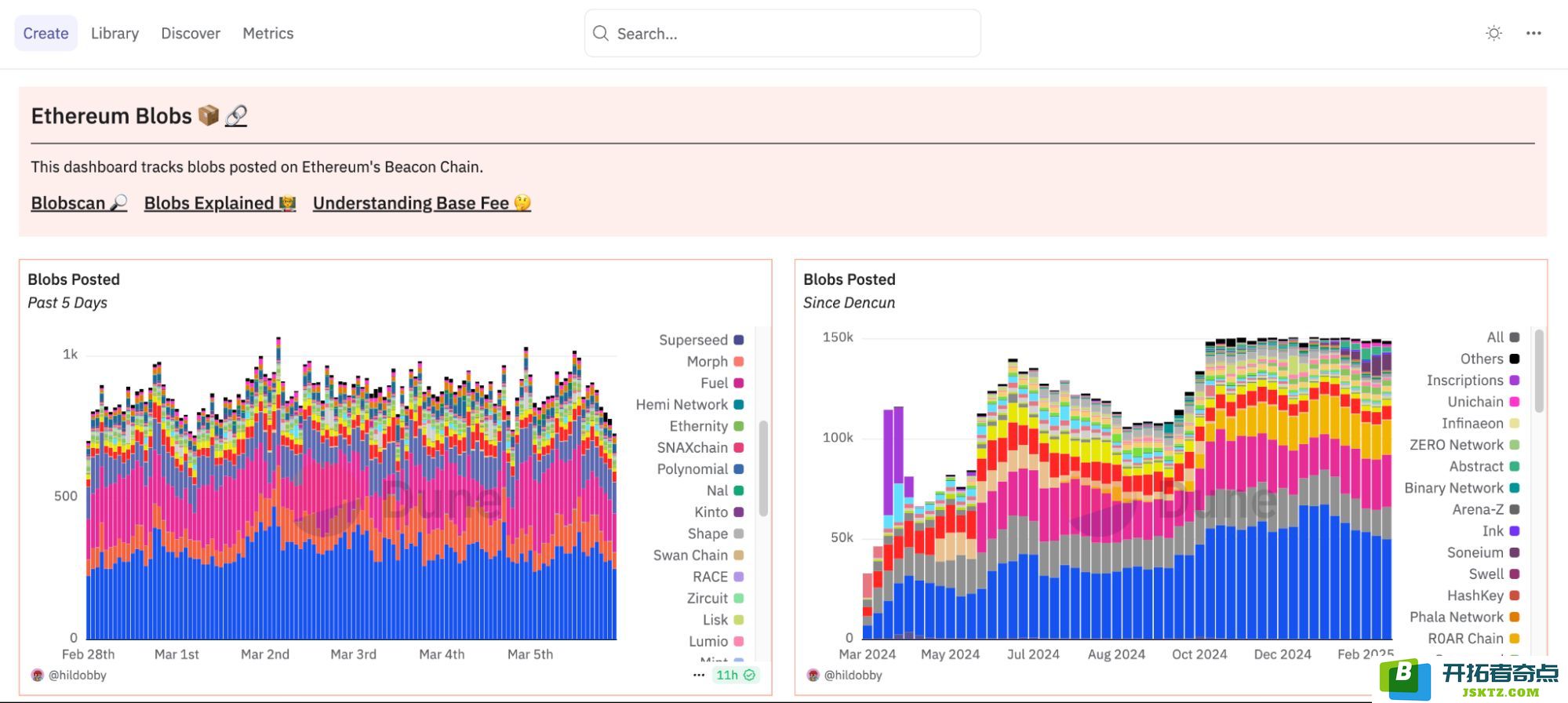Open the Metrics tab
The width and height of the screenshot is (1568, 703).
(x=268, y=33)
